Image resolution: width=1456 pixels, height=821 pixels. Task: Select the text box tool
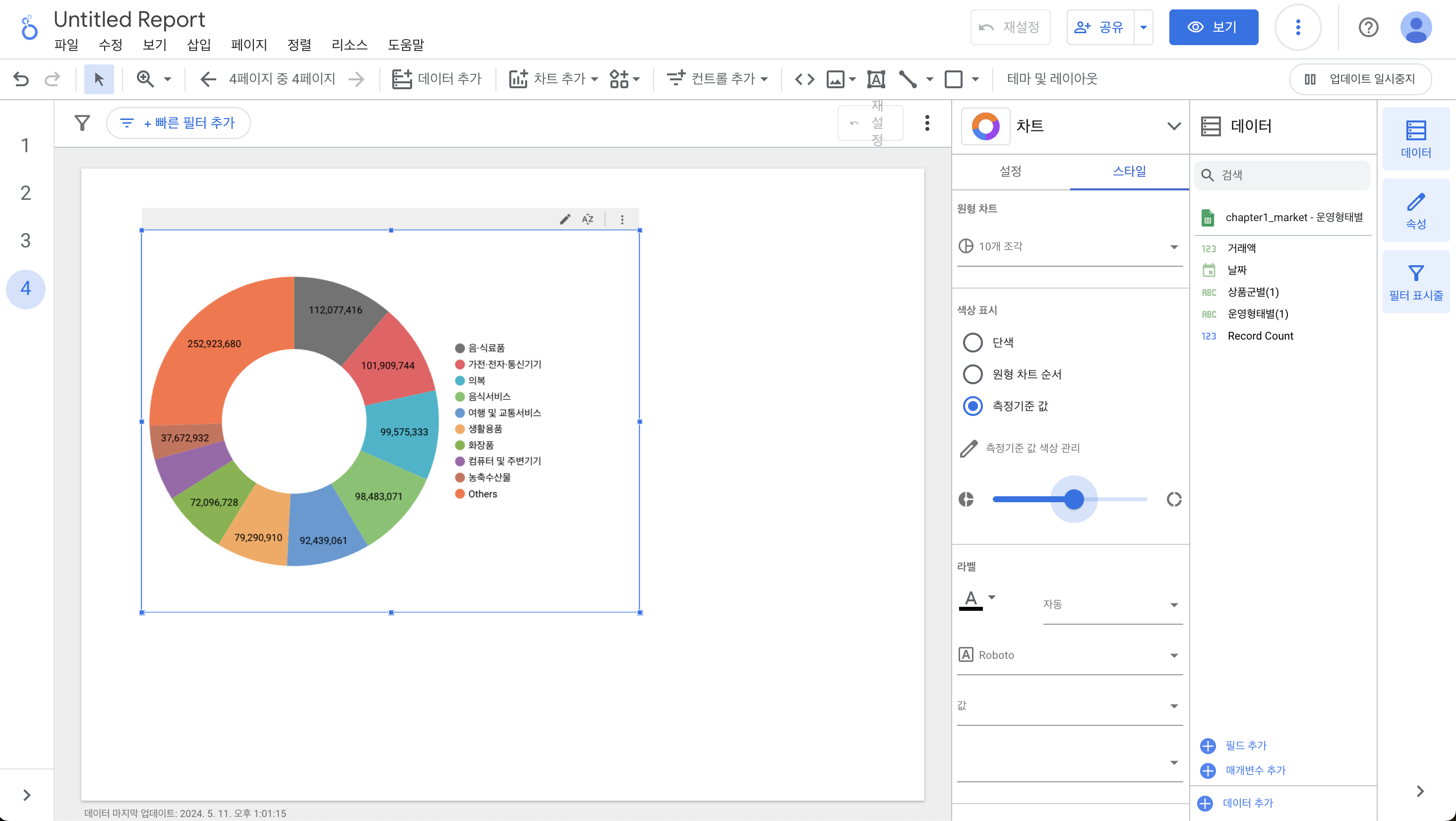tap(875, 79)
